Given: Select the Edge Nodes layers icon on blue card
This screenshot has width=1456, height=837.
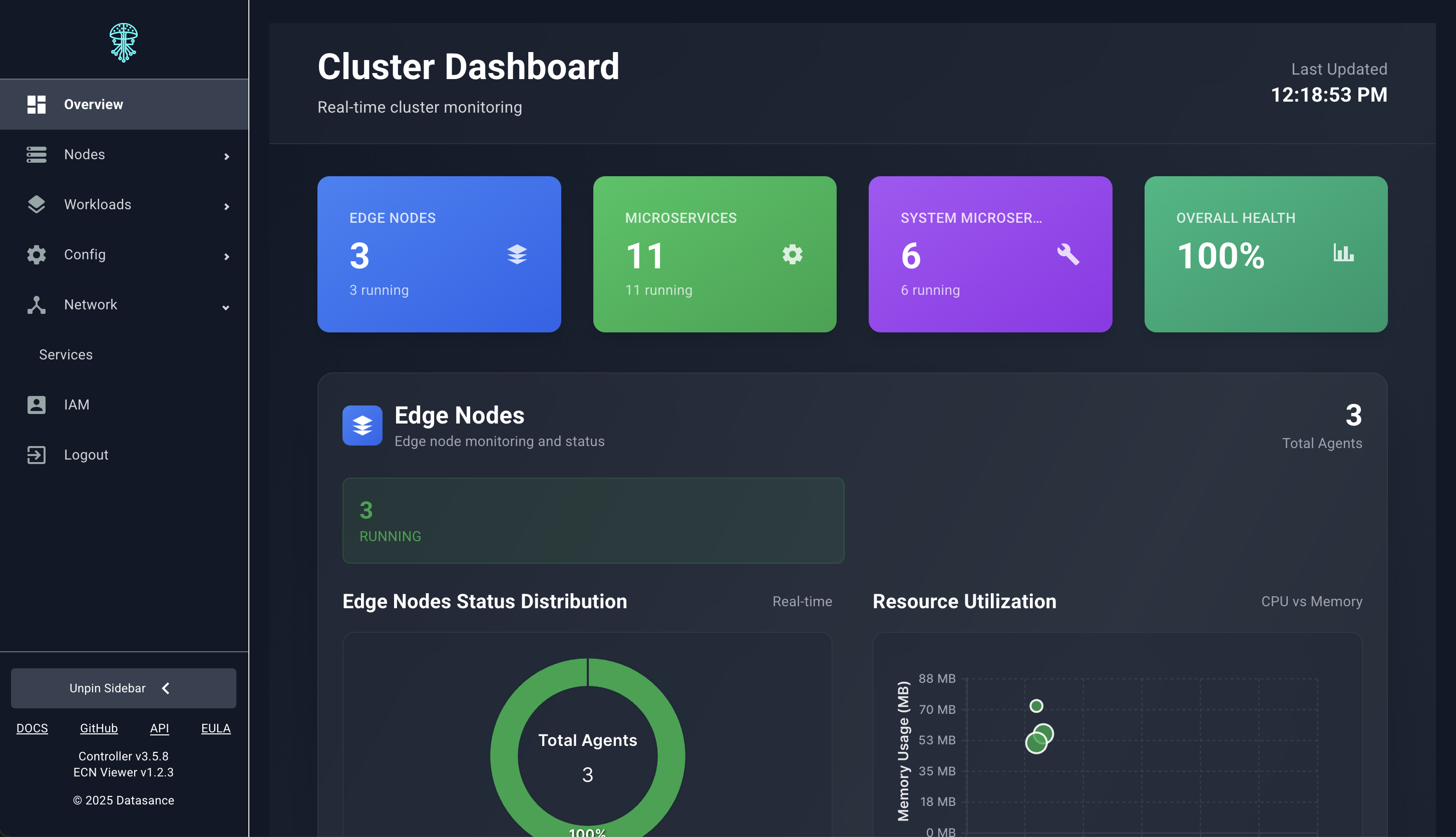Looking at the screenshot, I should click(517, 254).
